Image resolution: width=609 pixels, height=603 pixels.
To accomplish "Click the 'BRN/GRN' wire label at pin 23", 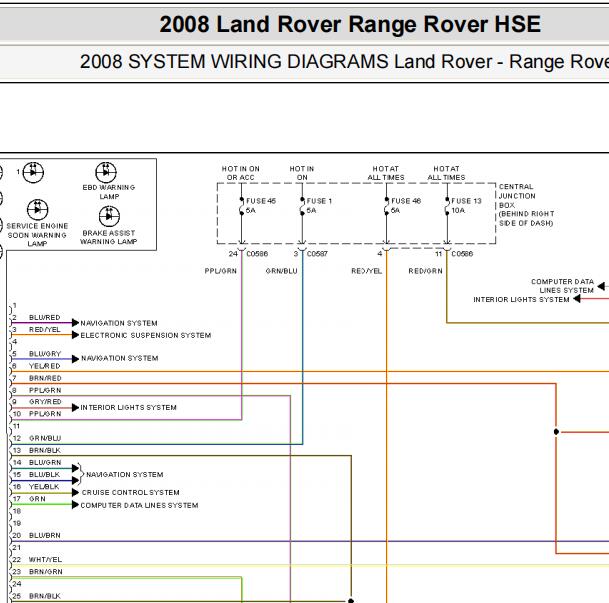I will (45, 572).
